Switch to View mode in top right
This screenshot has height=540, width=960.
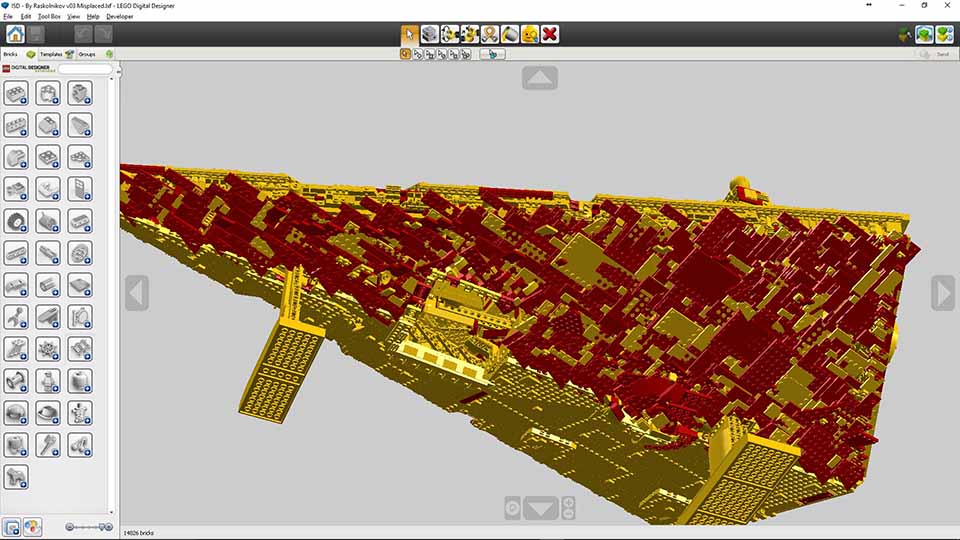[x=924, y=34]
